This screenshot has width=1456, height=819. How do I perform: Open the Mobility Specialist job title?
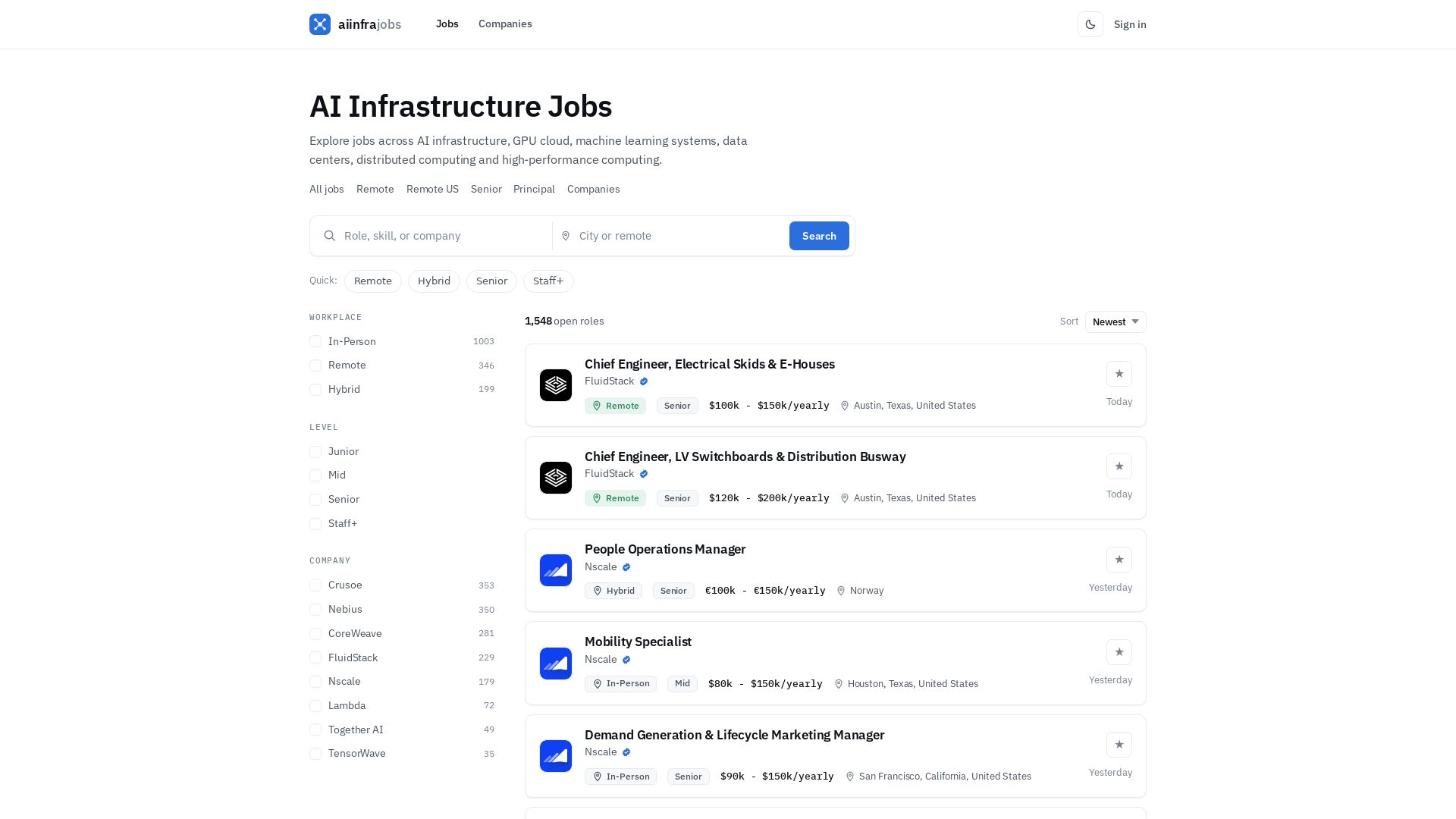tap(638, 642)
